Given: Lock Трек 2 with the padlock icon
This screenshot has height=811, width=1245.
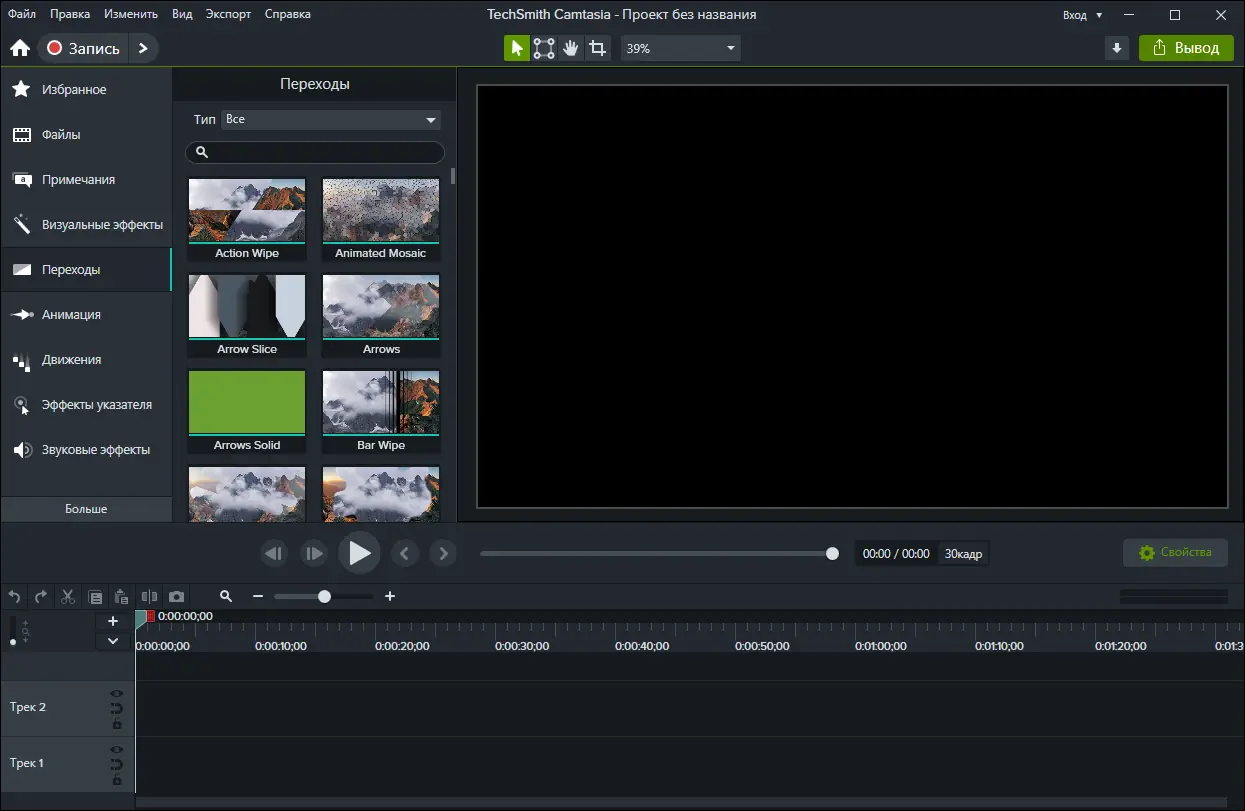Looking at the screenshot, I should tap(117, 723).
